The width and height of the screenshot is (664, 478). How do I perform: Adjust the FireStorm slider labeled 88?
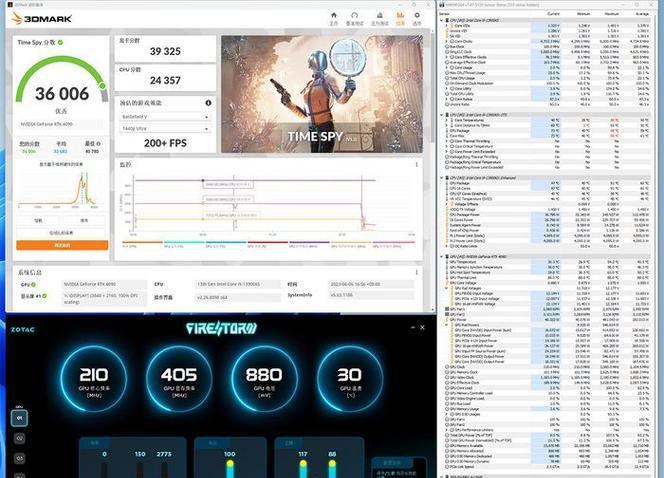click(332, 469)
